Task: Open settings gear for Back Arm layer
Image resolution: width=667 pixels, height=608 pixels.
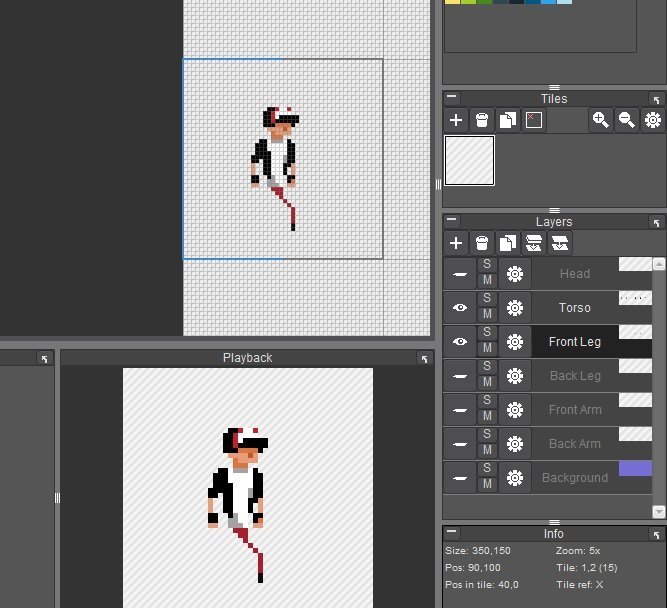Action: pyautogui.click(x=515, y=444)
